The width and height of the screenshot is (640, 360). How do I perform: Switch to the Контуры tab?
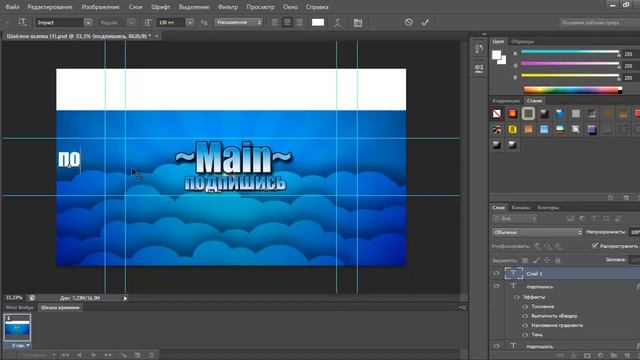(x=548, y=208)
